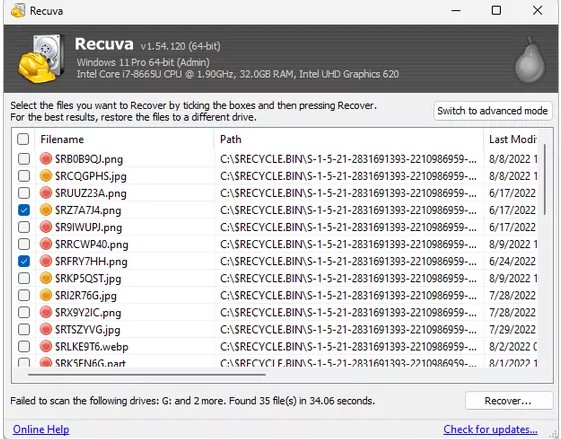Click the 'Windows 11 Pro 64-bit (Admin)' text
Image resolution: width=561 pixels, height=439 pixels.
143,62
